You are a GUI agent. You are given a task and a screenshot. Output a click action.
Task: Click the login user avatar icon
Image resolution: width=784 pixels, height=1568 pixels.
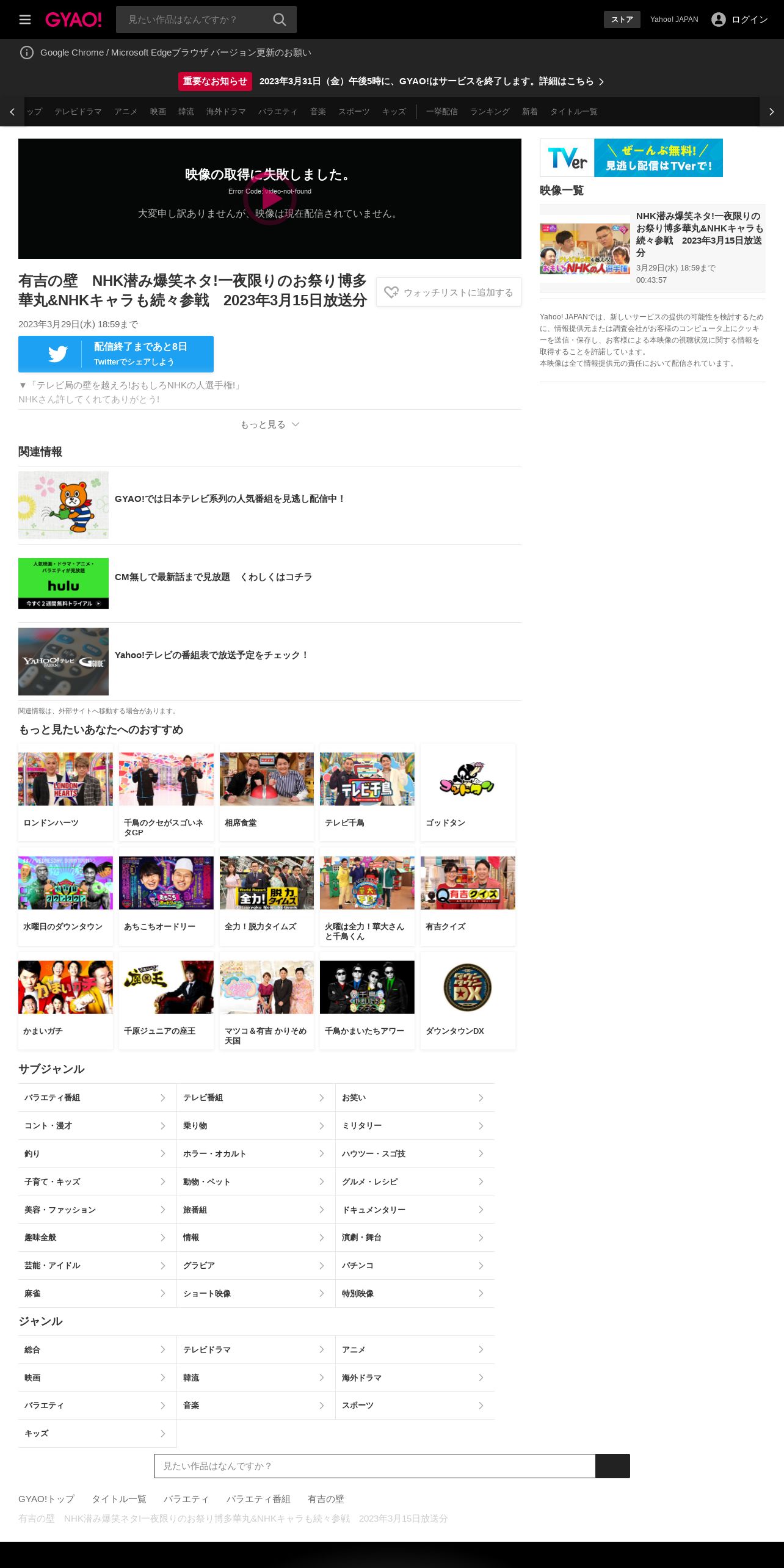[719, 20]
